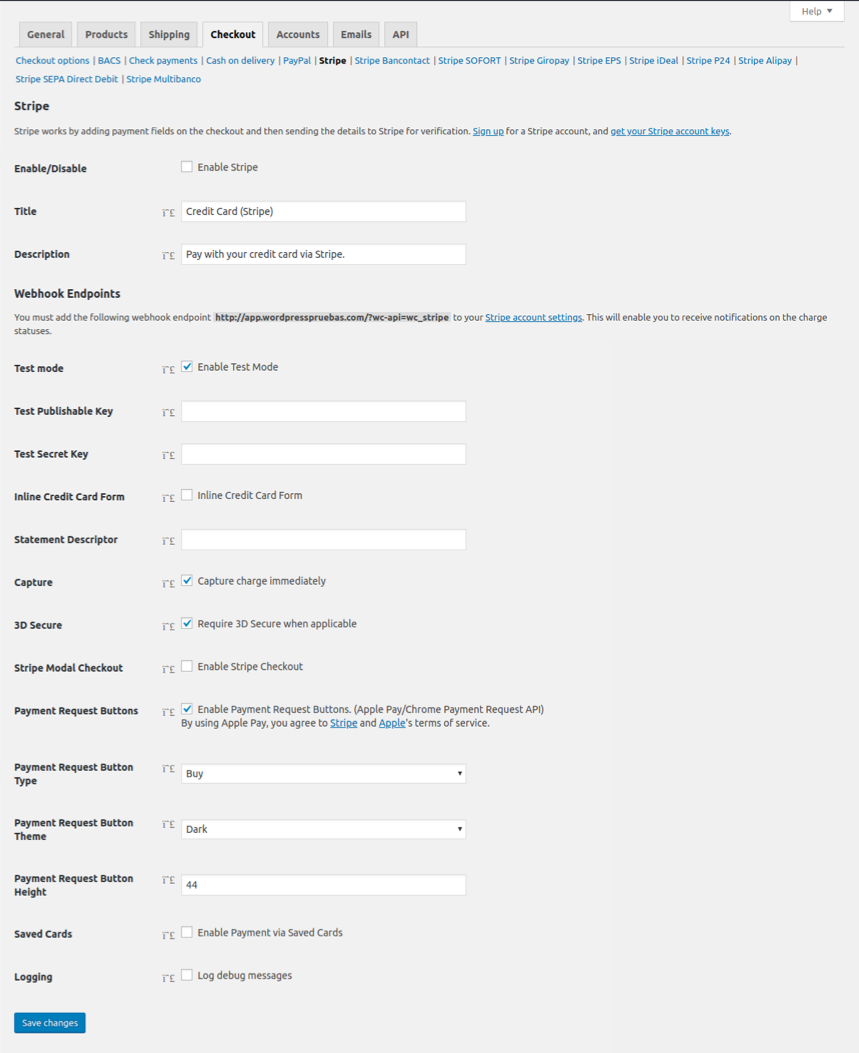Click the Test Secret Key input field
Screen dimensions: 859x1053
click(323, 454)
